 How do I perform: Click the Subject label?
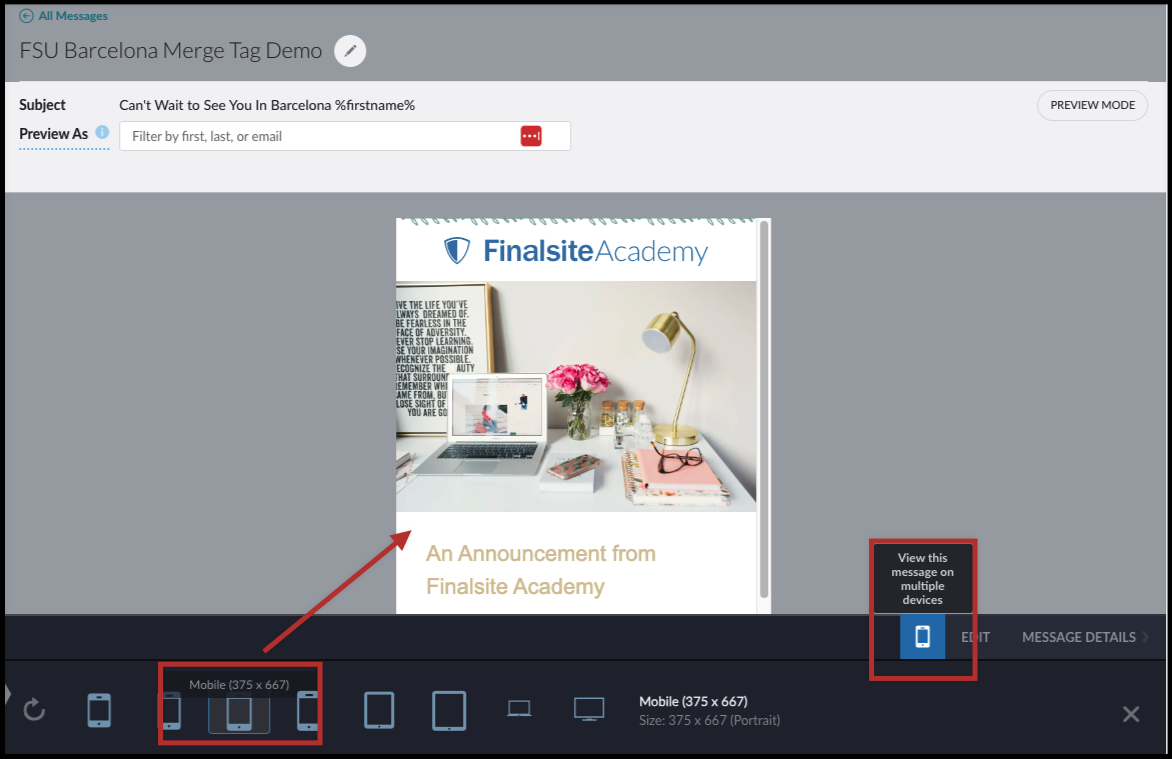(x=43, y=105)
